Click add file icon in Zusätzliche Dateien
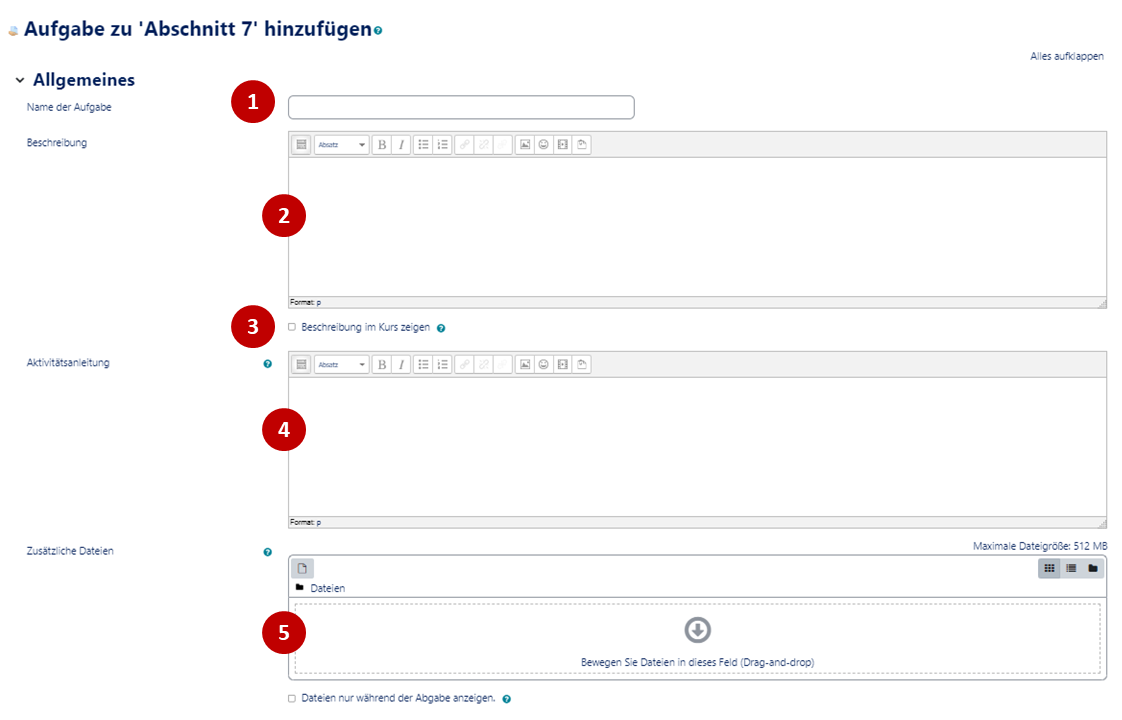Image resolution: width=1122 pixels, height=720 pixels. 301,568
